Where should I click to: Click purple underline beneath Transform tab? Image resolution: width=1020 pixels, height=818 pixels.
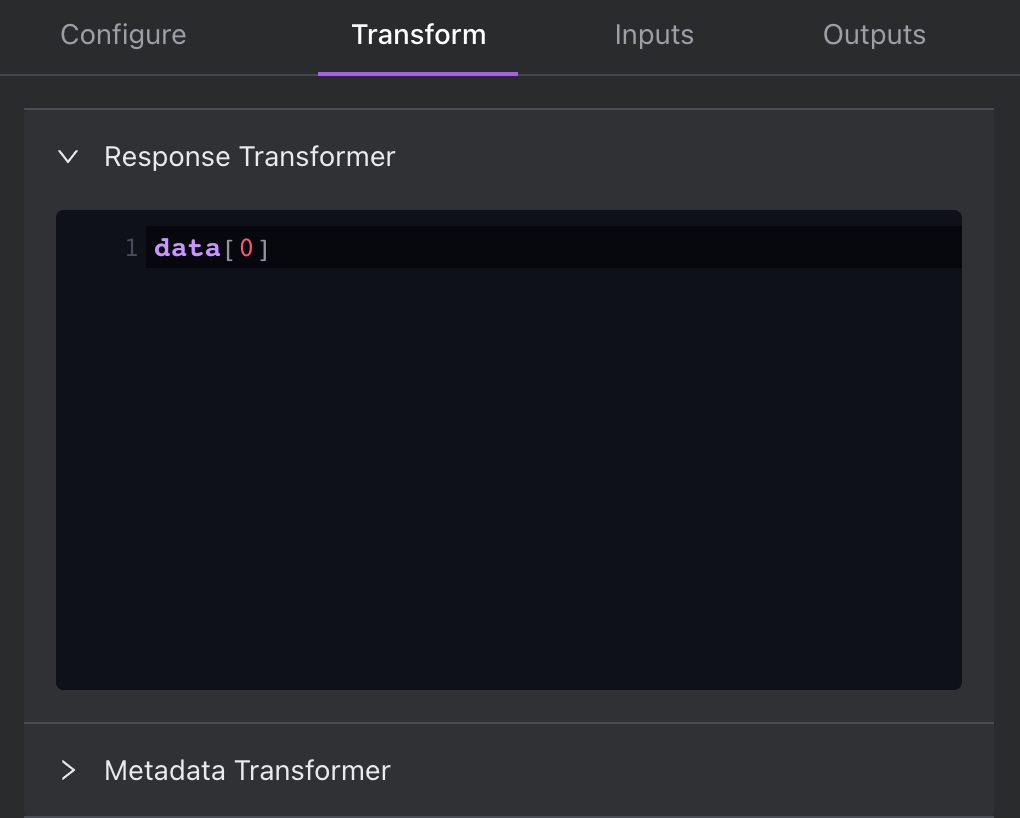418,73
